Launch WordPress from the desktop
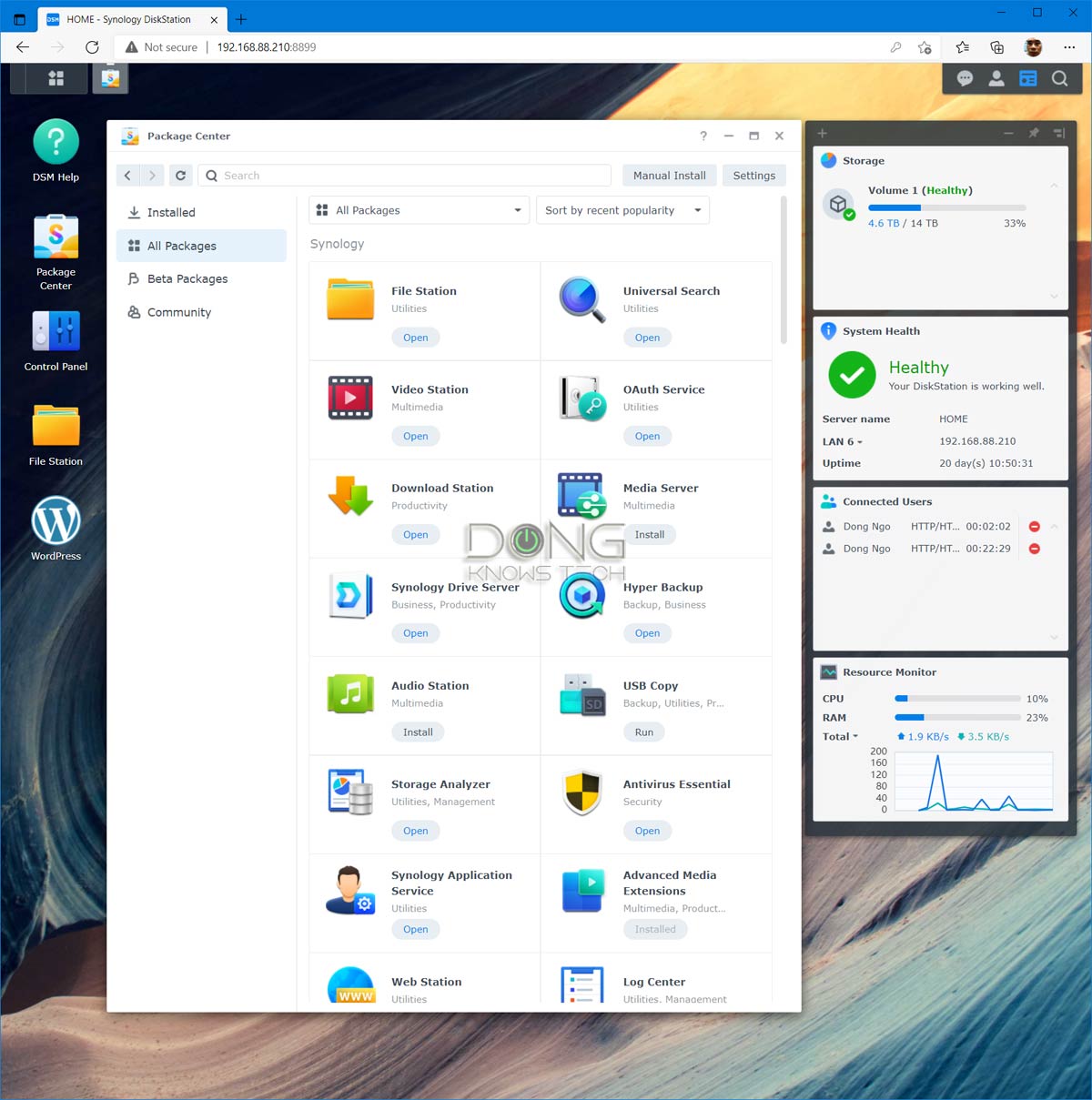The image size is (1092, 1100). click(x=55, y=526)
